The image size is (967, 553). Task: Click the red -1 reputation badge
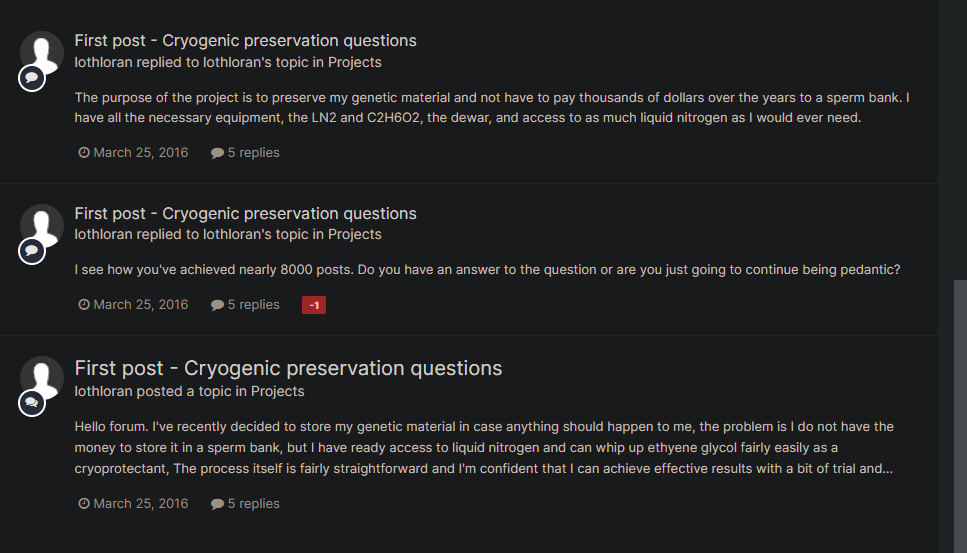click(314, 305)
